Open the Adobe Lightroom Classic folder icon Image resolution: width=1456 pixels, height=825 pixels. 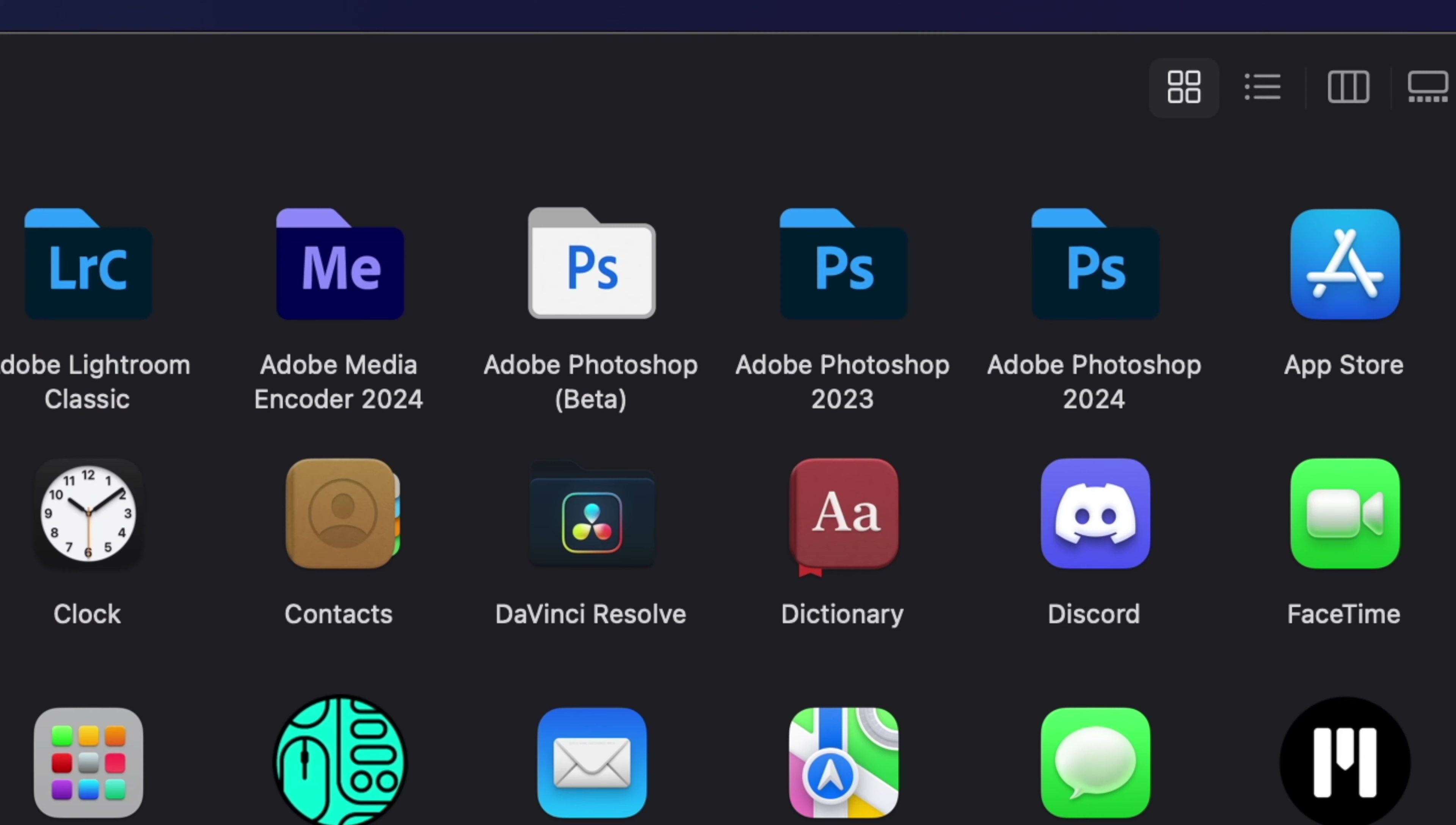88,264
